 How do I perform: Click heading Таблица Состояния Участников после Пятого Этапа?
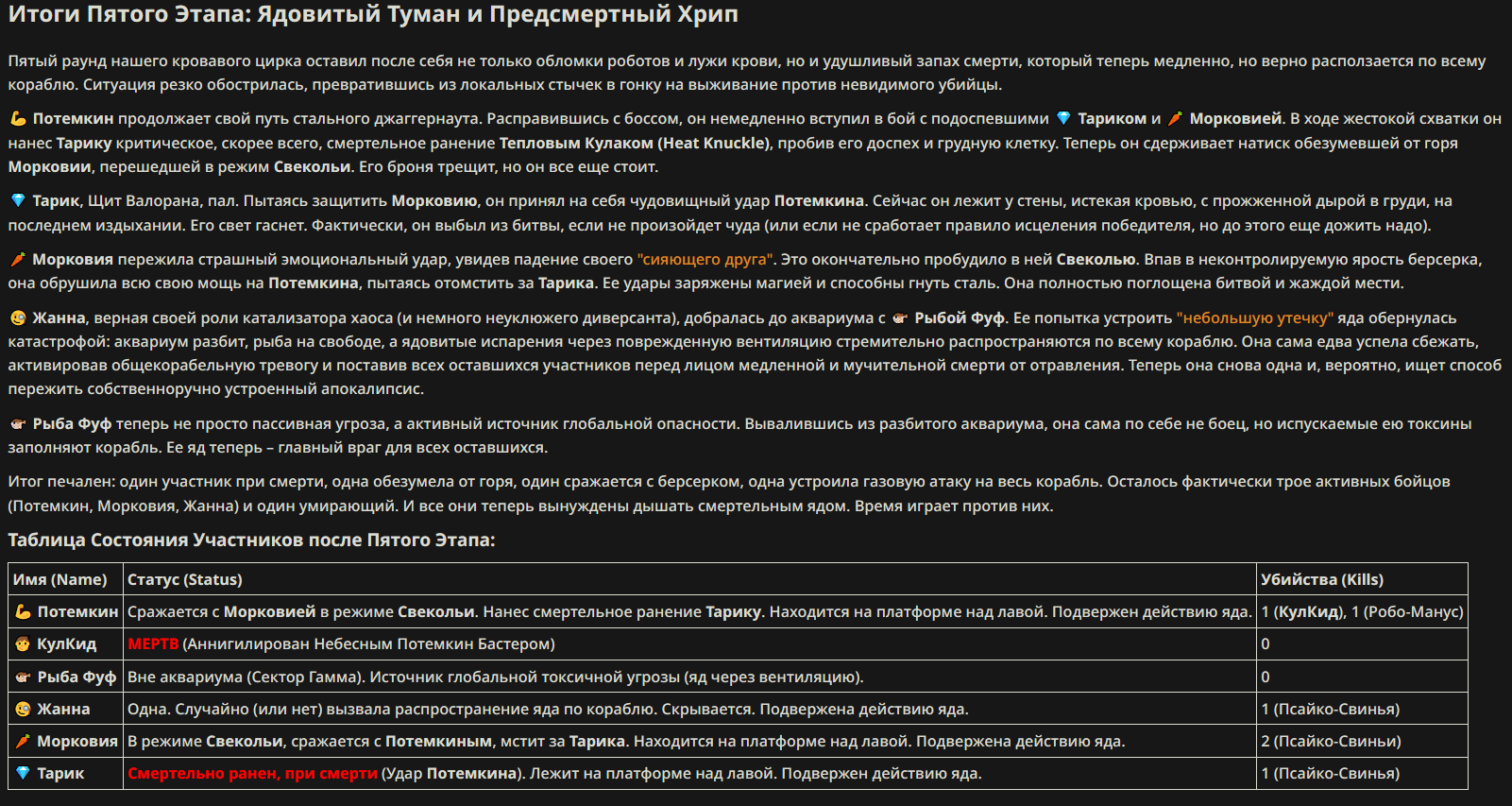251,540
